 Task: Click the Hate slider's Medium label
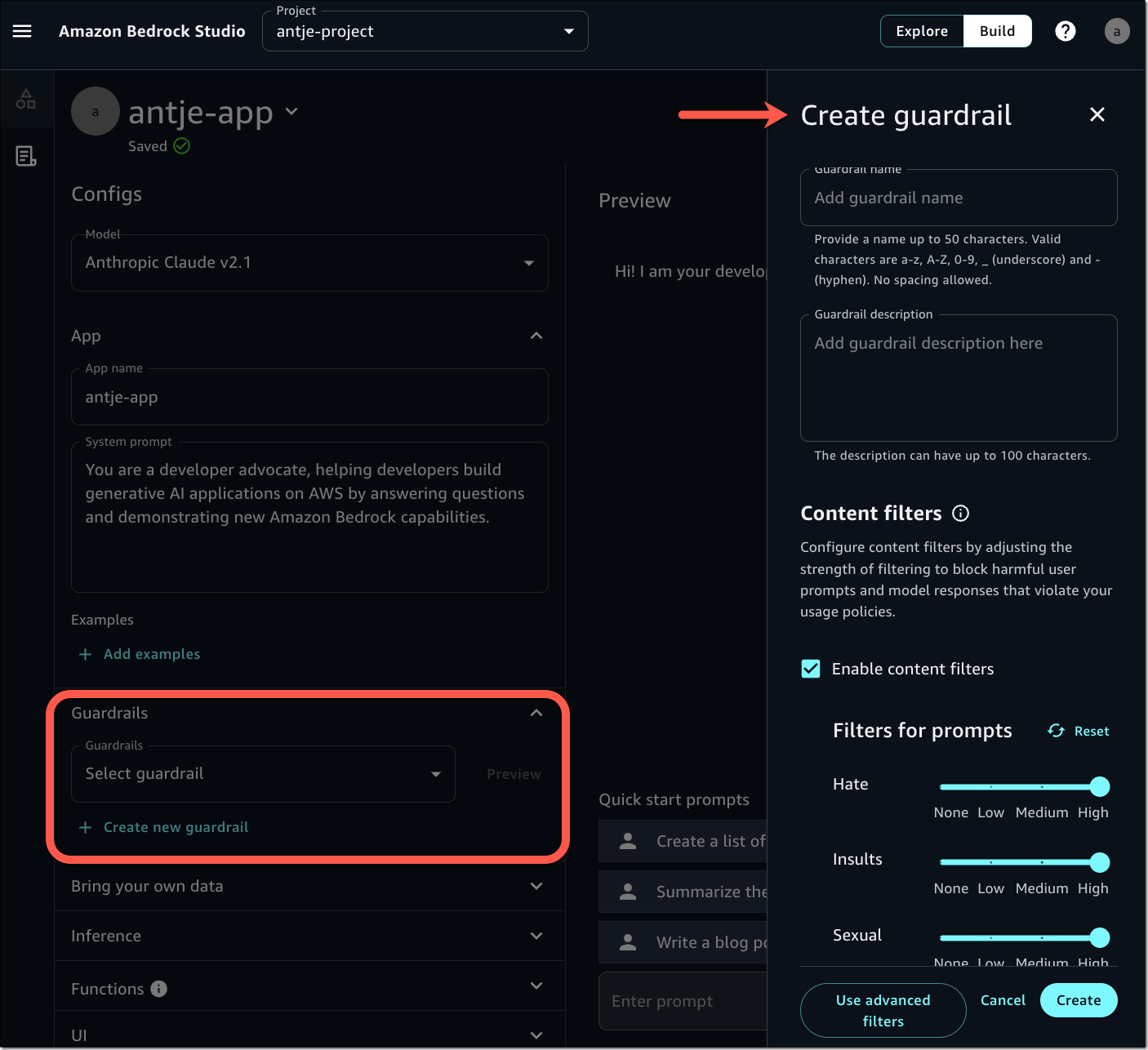click(1041, 812)
